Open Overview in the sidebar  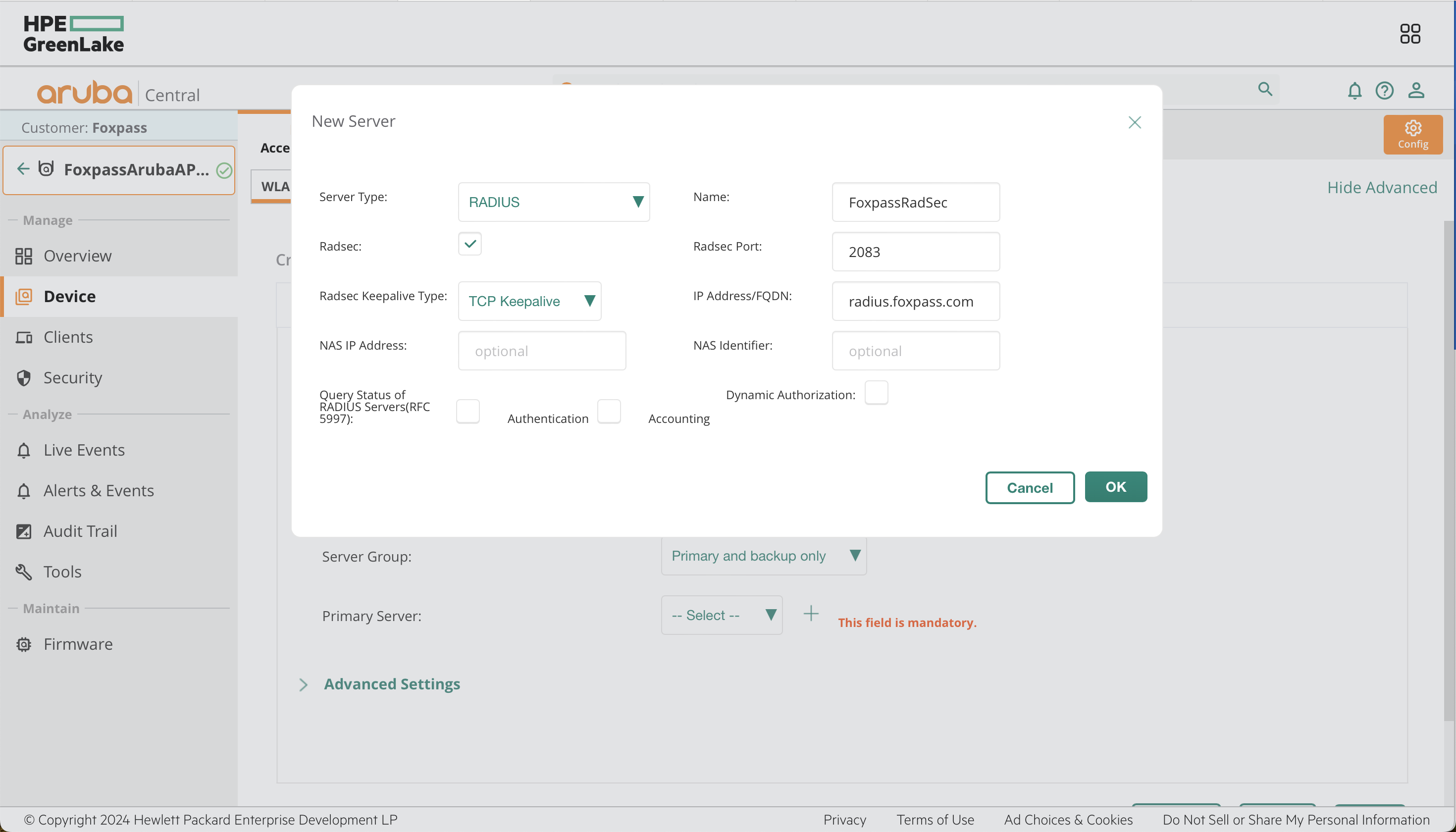[x=119, y=256]
